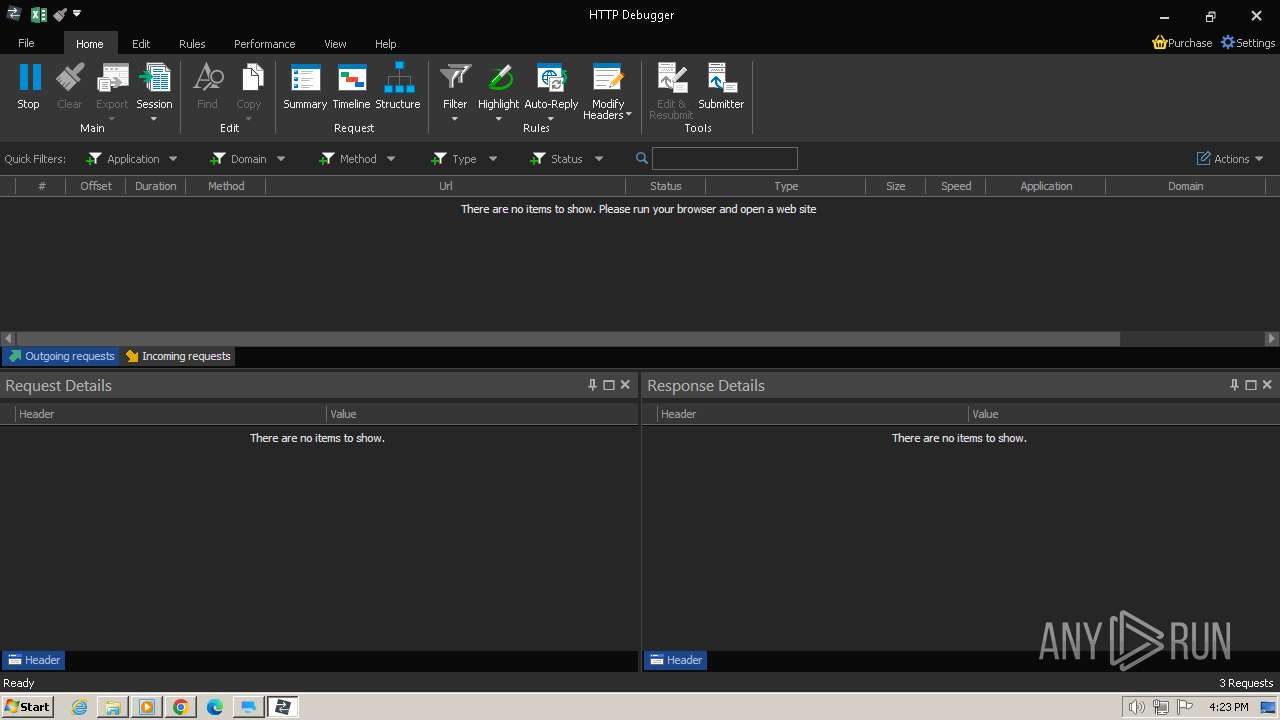Open Internet Explorer from the taskbar
The height and width of the screenshot is (720, 1280).
pos(79,707)
